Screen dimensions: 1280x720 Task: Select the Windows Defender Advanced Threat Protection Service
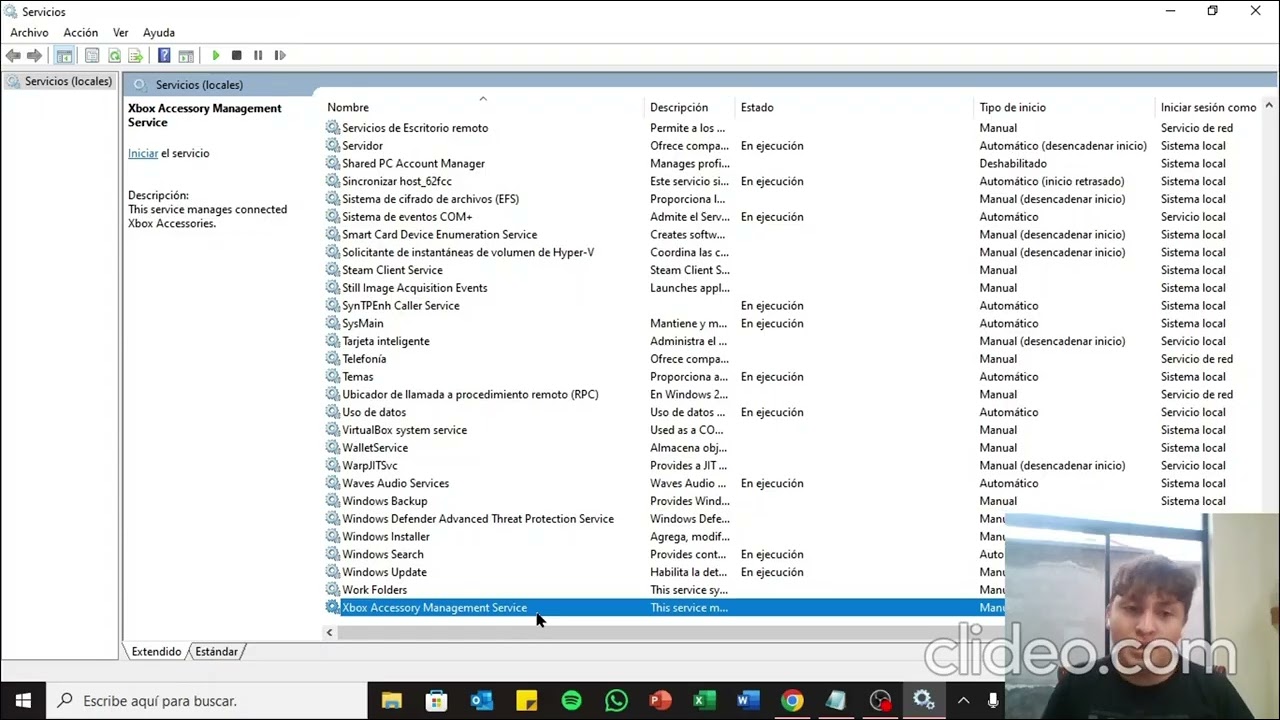pyautogui.click(x=478, y=519)
